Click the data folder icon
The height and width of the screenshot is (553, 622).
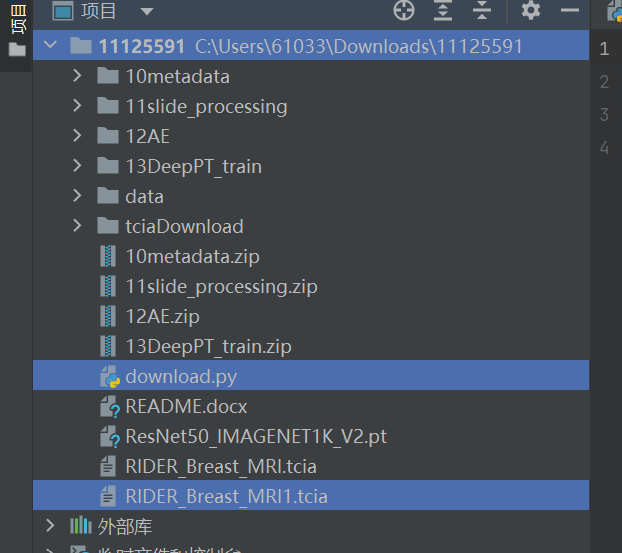[x=108, y=196]
